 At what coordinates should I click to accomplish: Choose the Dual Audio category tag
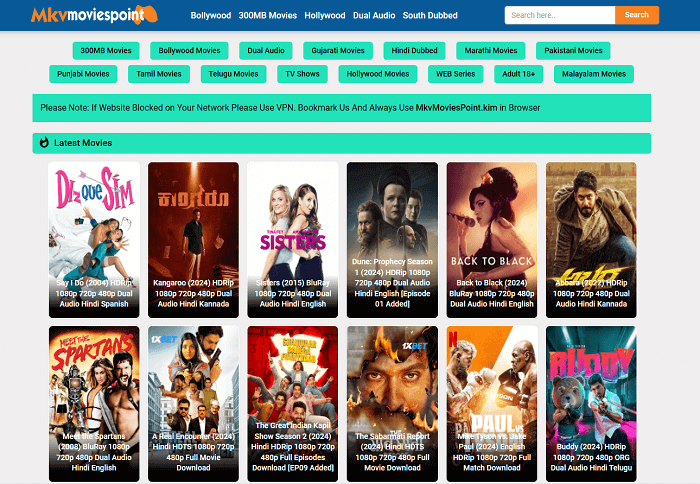pos(266,50)
